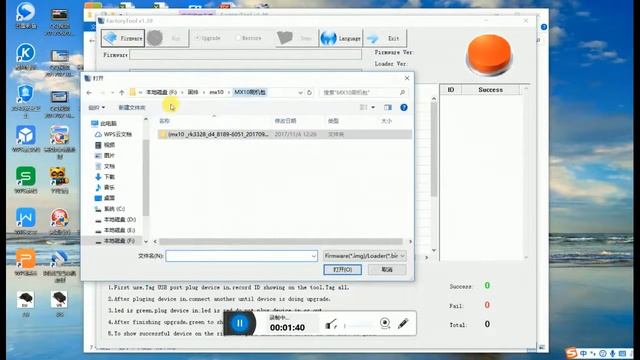
Task: Click the large orange status button
Action: pos(489,55)
